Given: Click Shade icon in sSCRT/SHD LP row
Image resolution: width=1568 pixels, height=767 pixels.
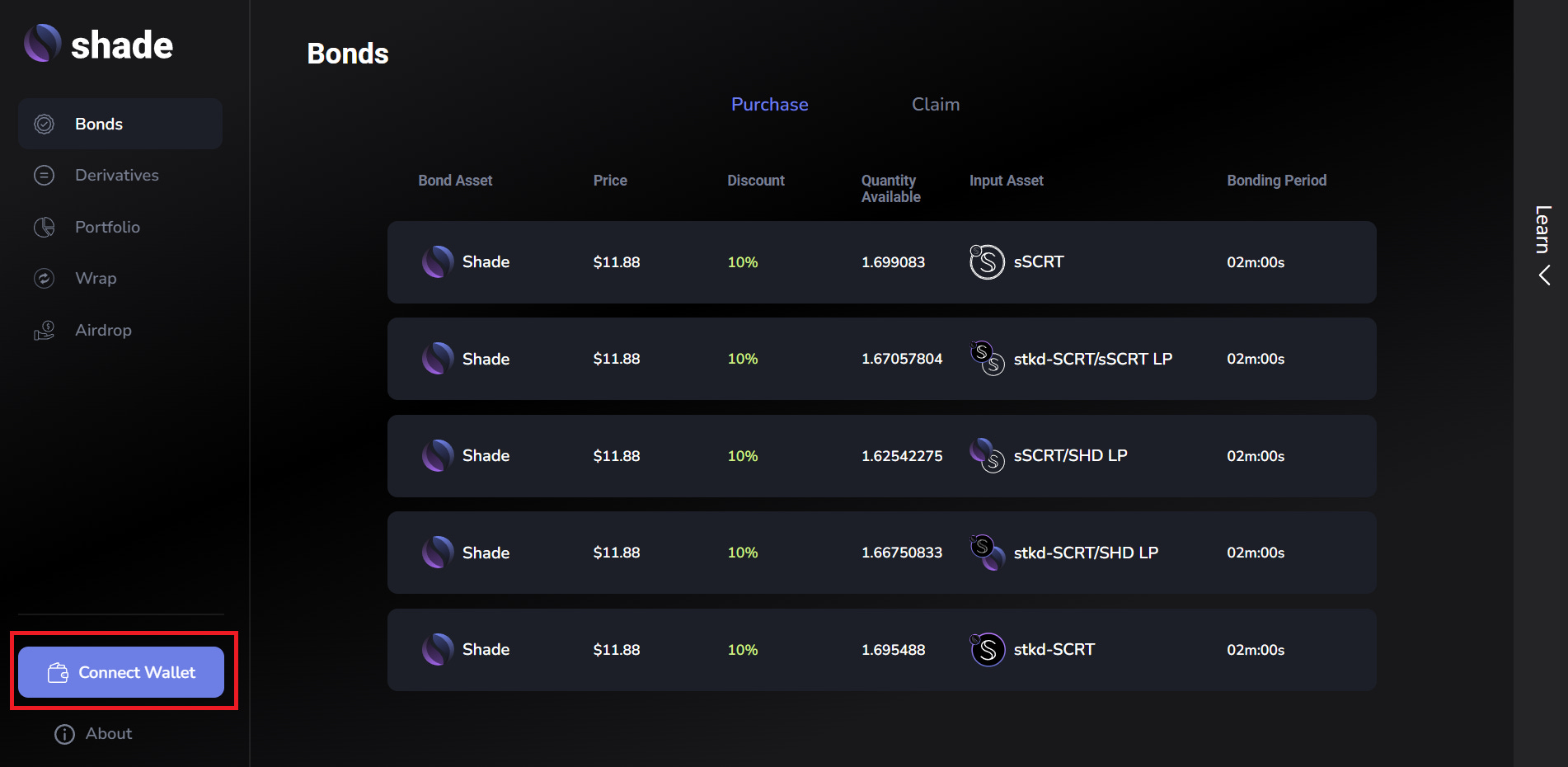Looking at the screenshot, I should coord(438,456).
